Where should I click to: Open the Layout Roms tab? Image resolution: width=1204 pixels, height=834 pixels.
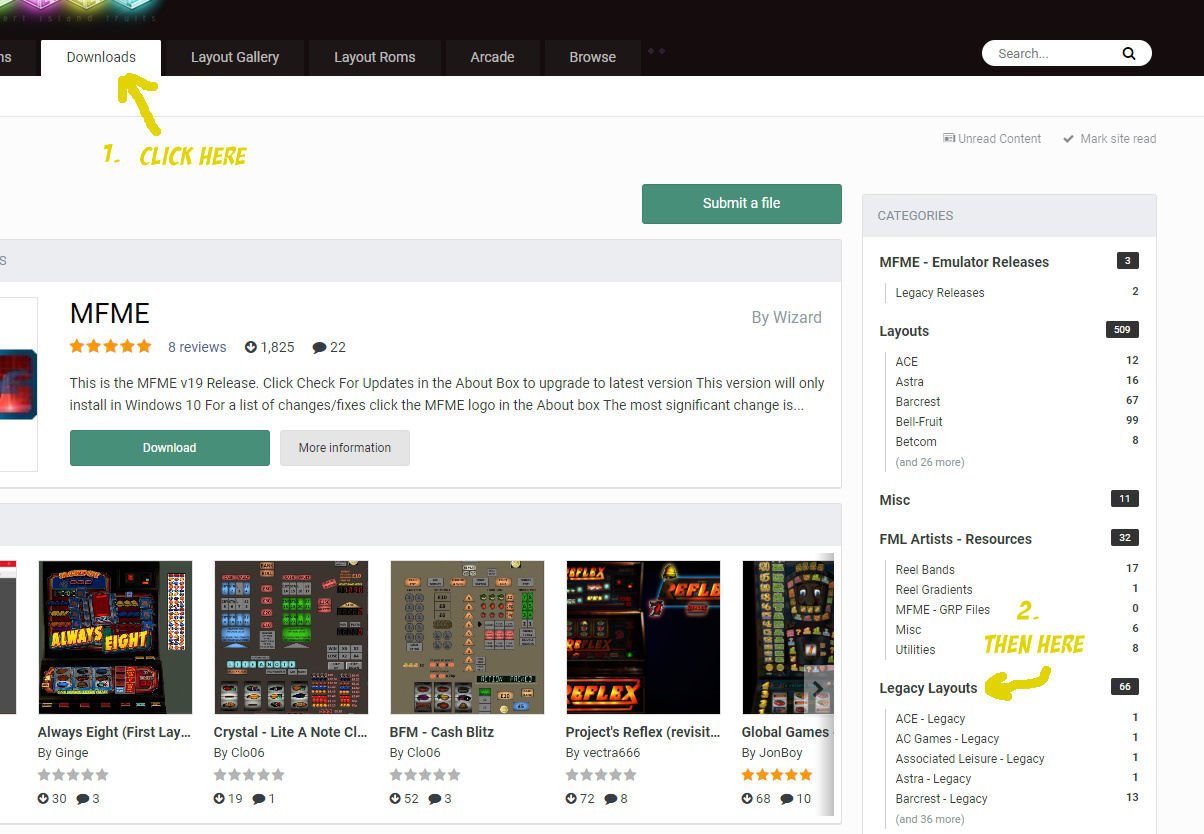(374, 57)
